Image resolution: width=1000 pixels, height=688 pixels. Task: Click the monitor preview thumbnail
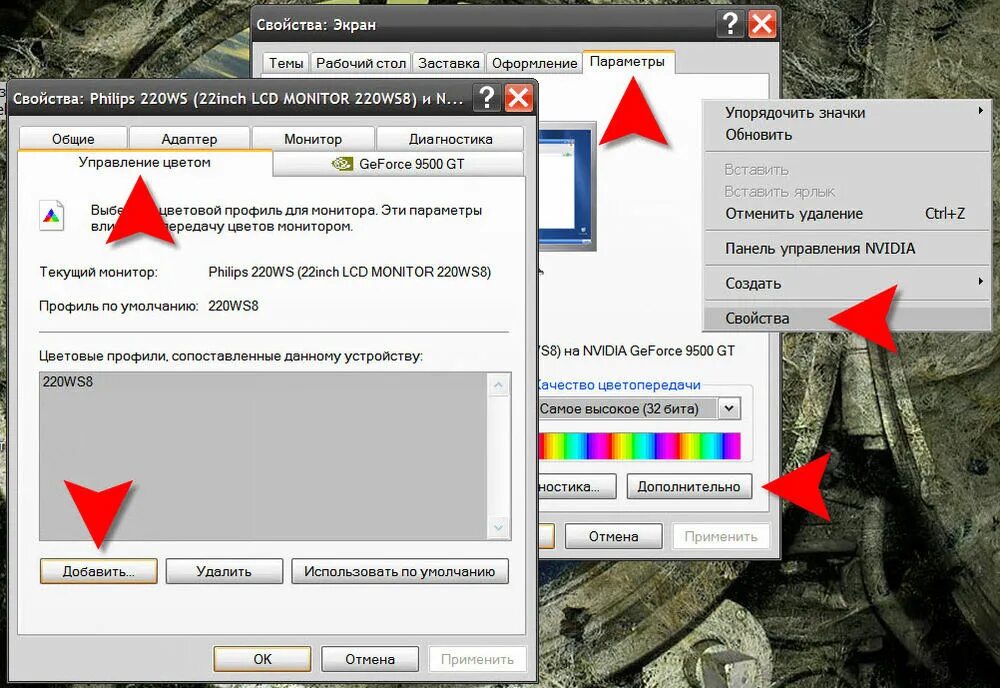pyautogui.click(x=568, y=187)
